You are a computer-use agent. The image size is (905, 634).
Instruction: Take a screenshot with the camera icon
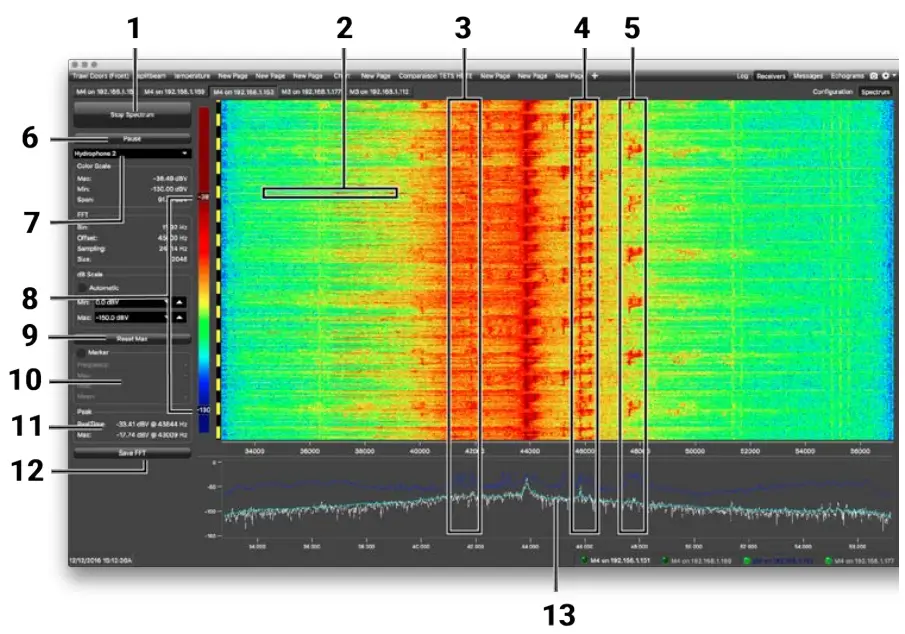(874, 76)
